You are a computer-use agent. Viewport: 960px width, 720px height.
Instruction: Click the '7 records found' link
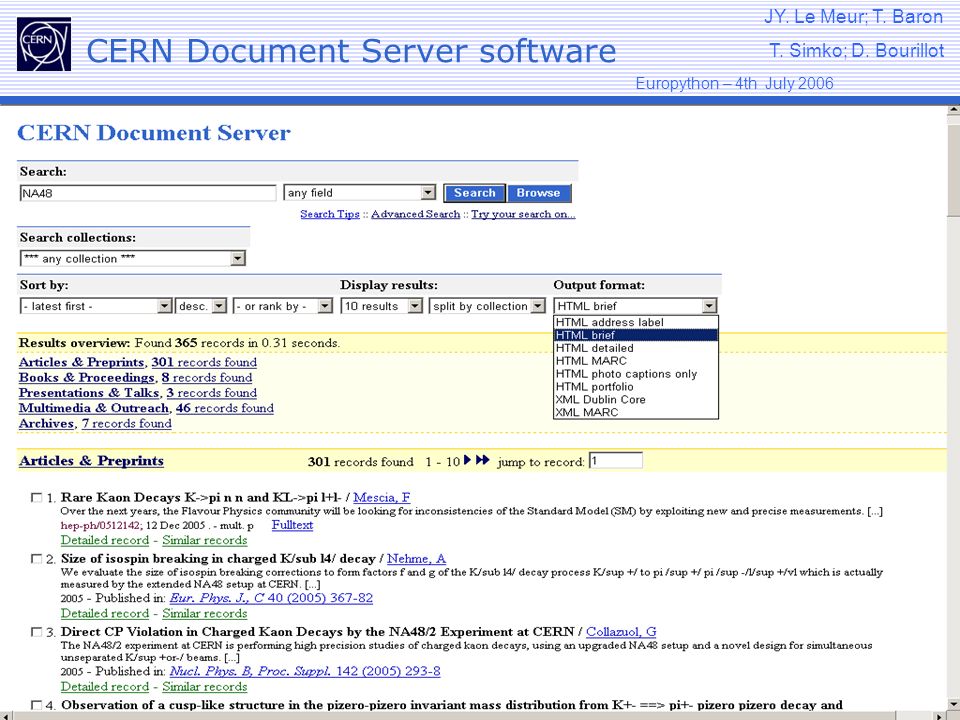click(127, 423)
